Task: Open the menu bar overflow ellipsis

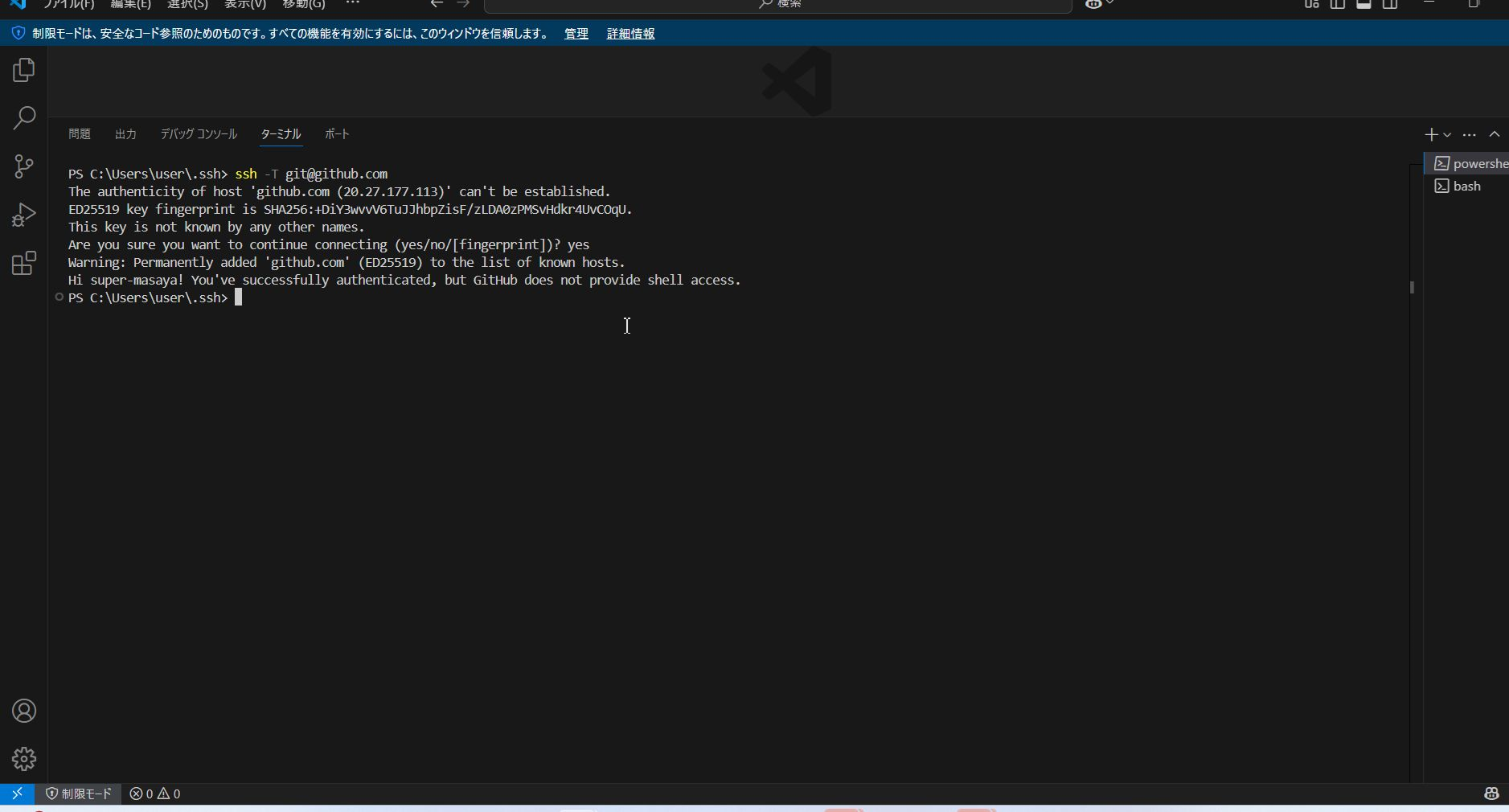Action: coord(353,4)
